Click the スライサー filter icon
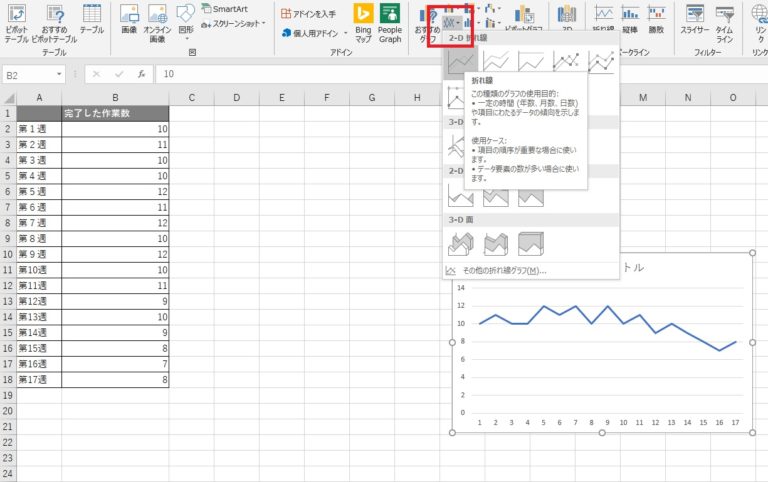Screen dimensions: 768x482 pyautogui.click(x=695, y=20)
